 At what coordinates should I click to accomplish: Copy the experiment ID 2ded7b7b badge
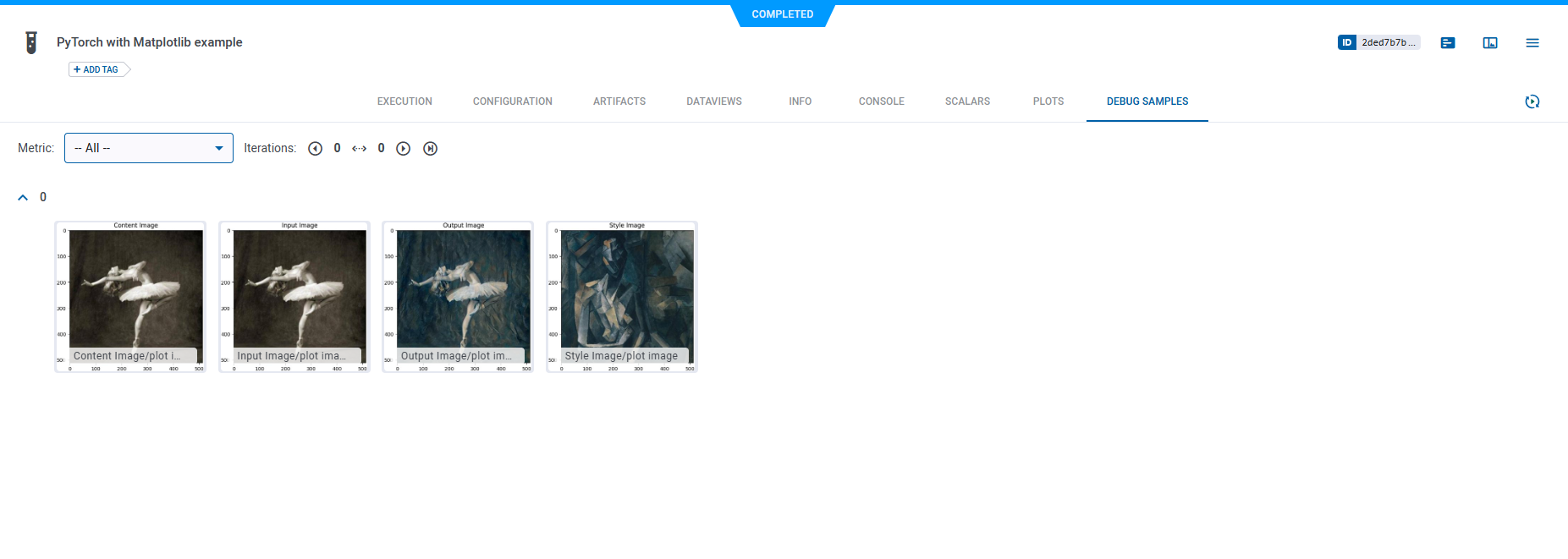pyautogui.click(x=1378, y=42)
